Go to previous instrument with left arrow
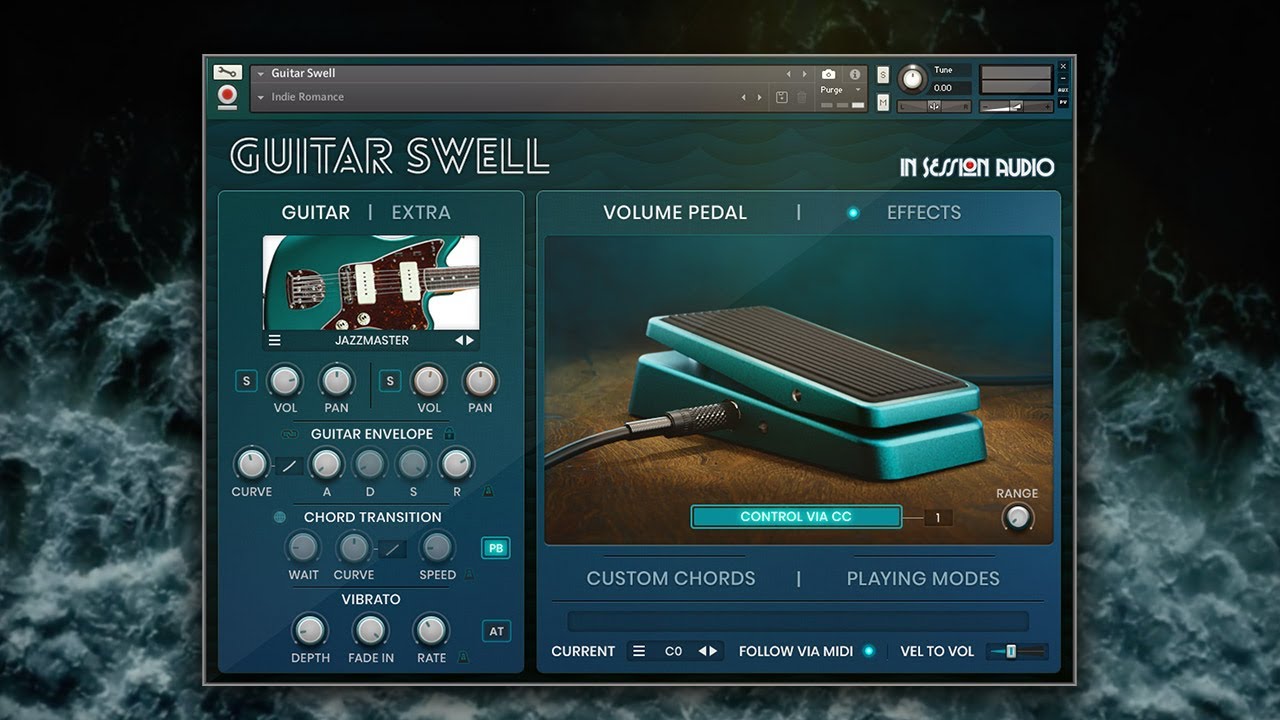This screenshot has height=720, width=1280. [788, 74]
